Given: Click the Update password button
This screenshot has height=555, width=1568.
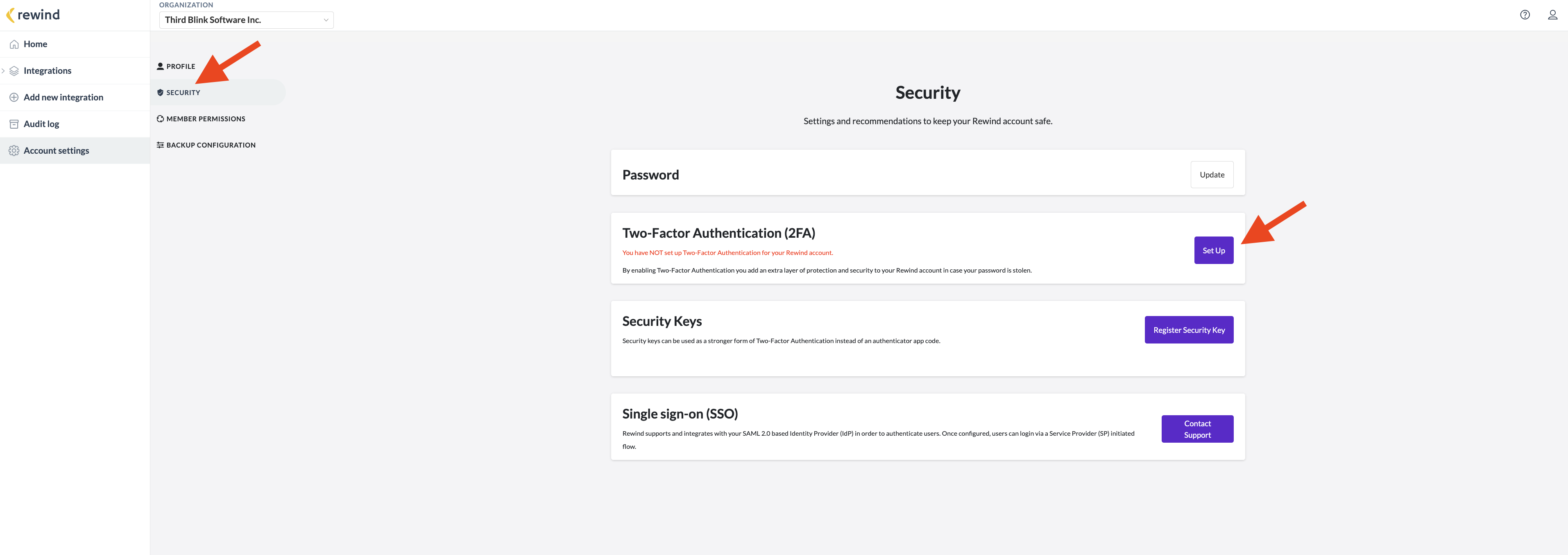Looking at the screenshot, I should pos(1211,175).
